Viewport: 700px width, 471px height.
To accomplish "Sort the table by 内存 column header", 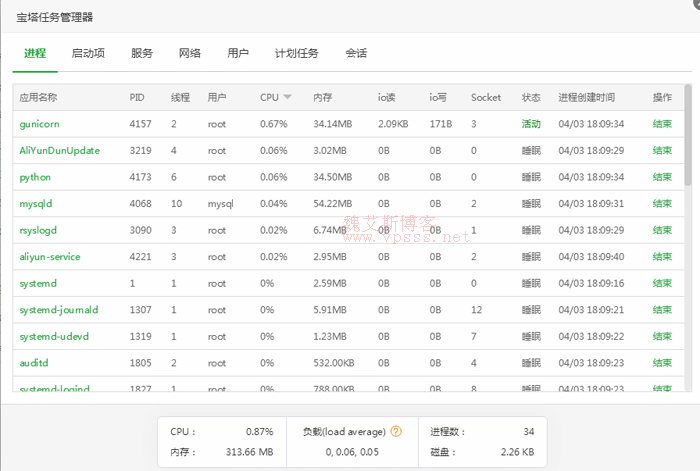I will pos(323,98).
